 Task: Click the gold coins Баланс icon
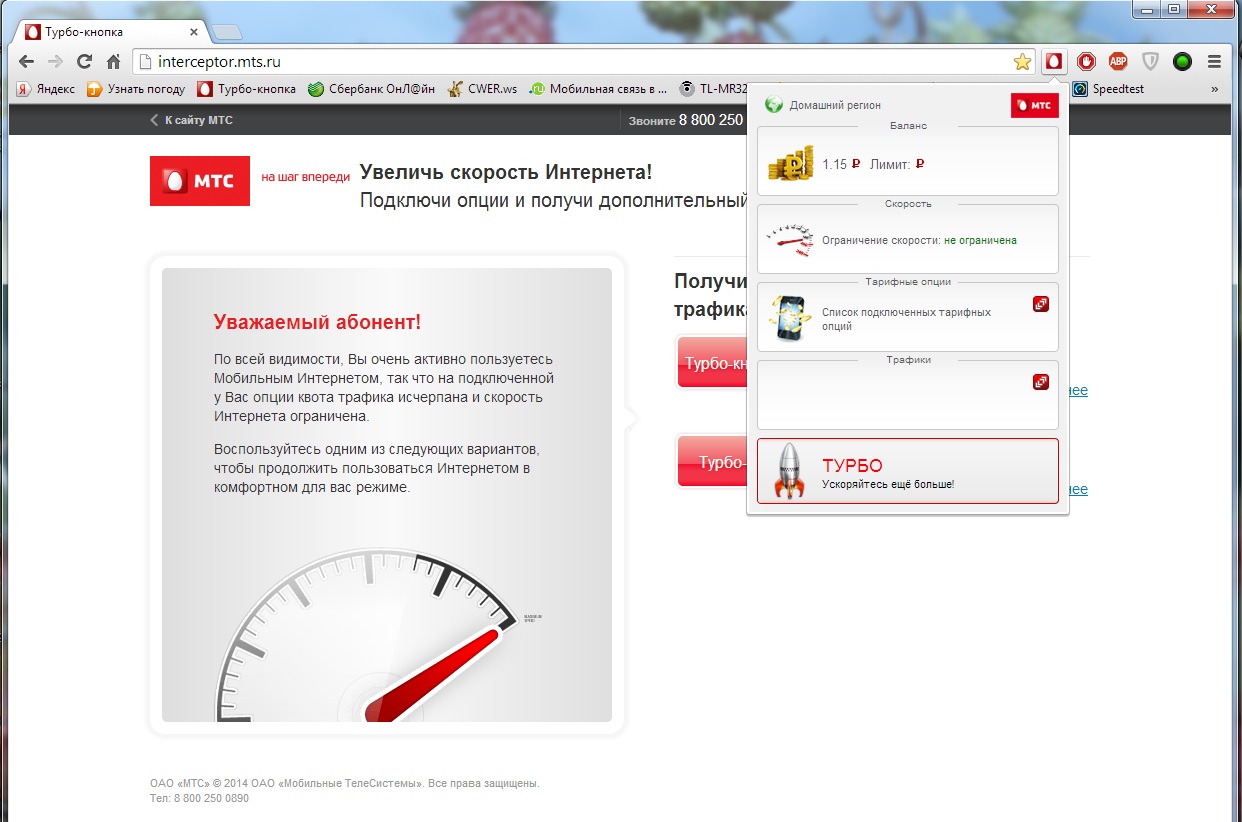pyautogui.click(x=792, y=163)
